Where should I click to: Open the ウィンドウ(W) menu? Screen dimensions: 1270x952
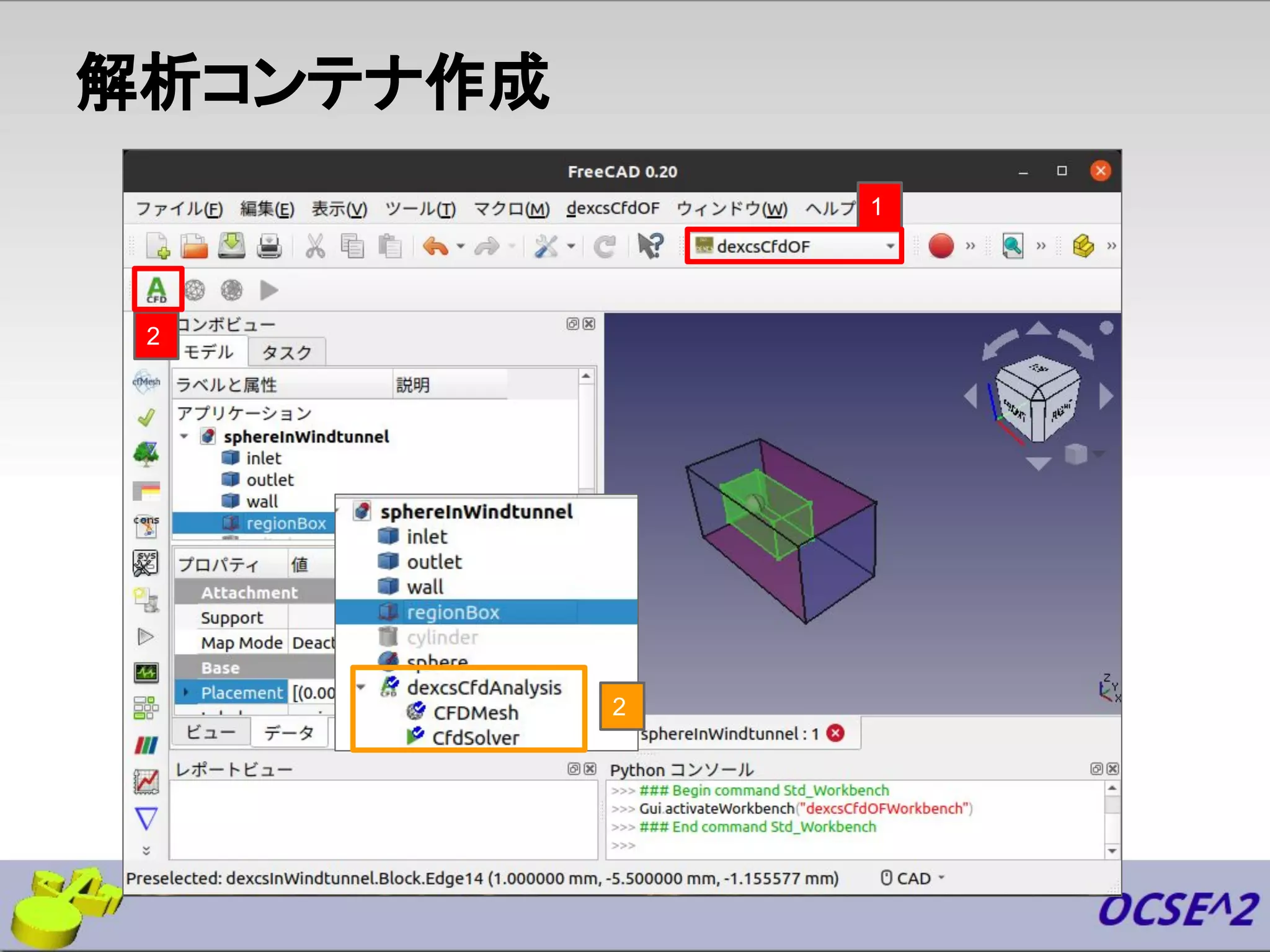(732, 209)
